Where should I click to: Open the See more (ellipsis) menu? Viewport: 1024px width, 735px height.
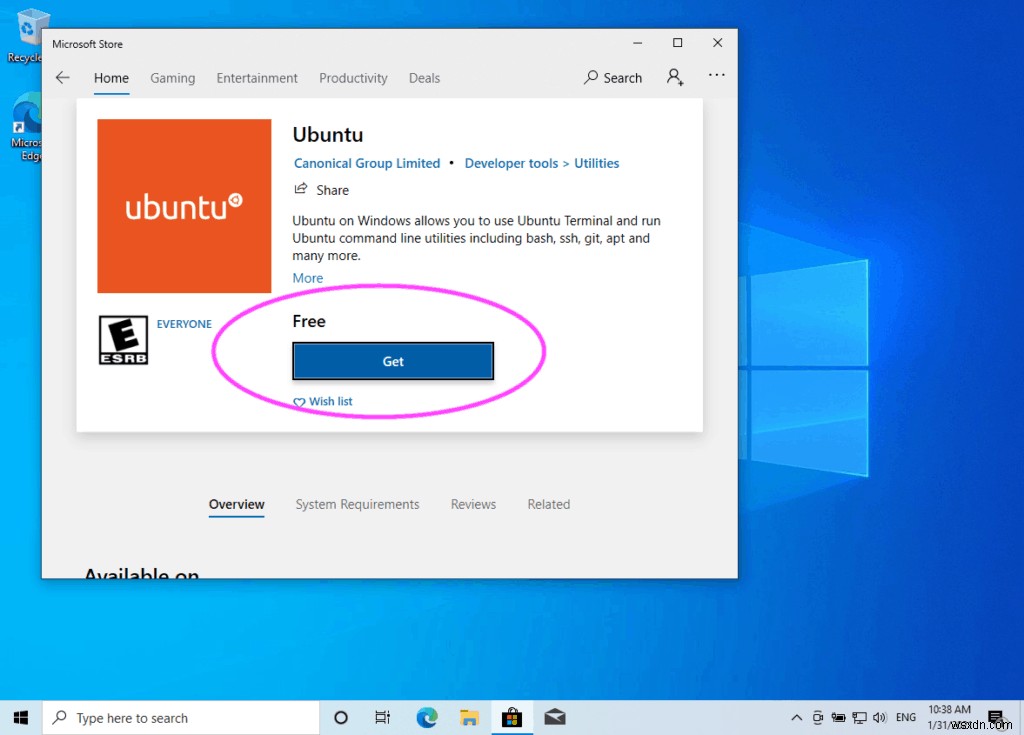tap(716, 77)
